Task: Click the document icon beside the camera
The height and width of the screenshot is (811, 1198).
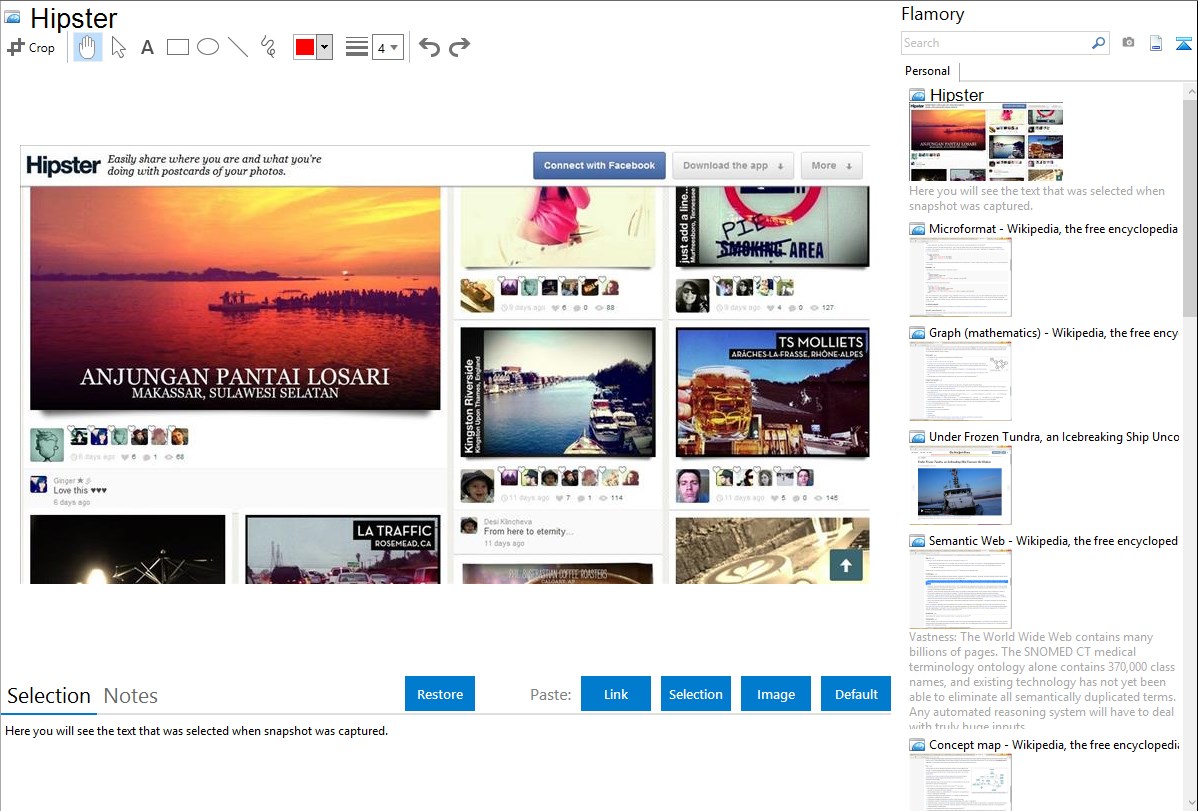Action: tap(1156, 43)
